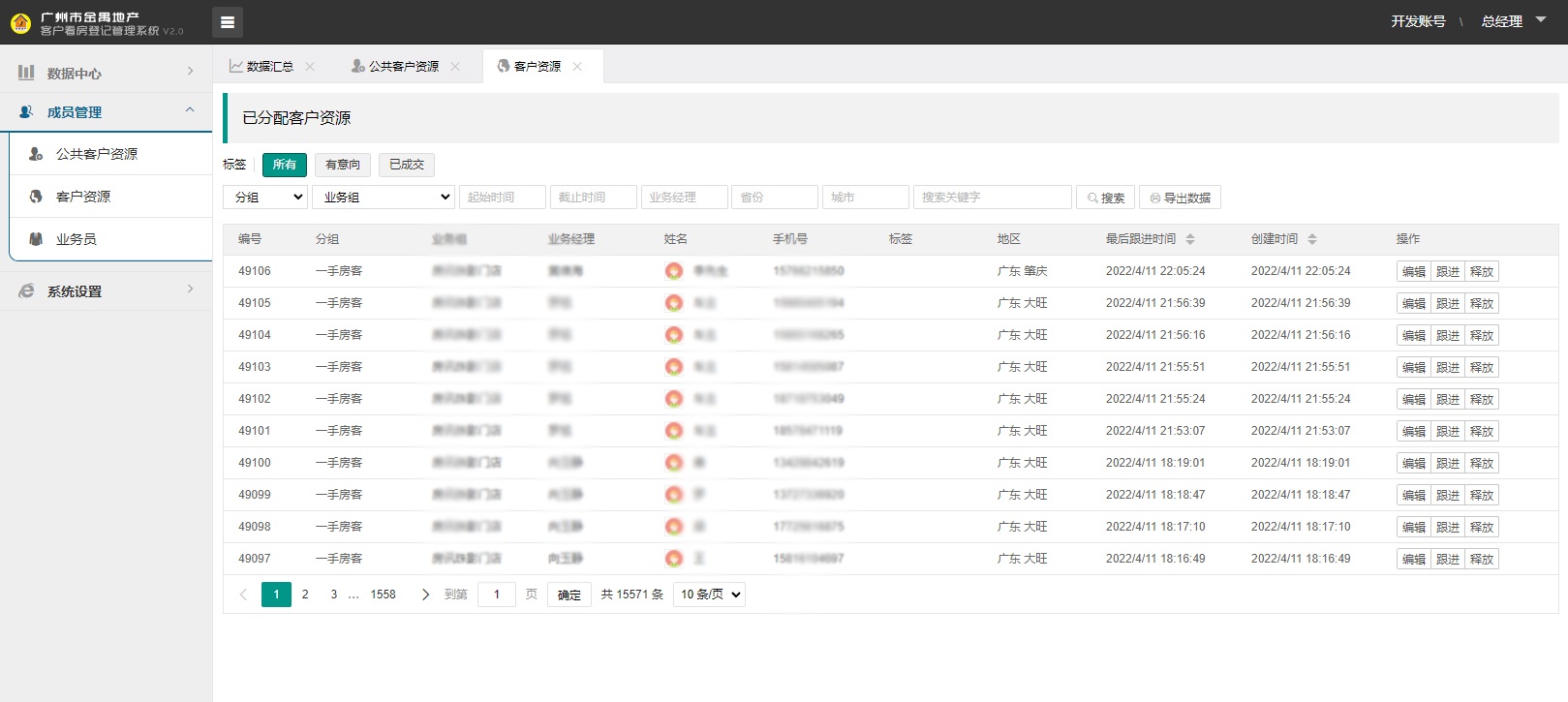The height and width of the screenshot is (702, 1568).
Task: Open the 业务组 dropdown
Action: pos(384,198)
